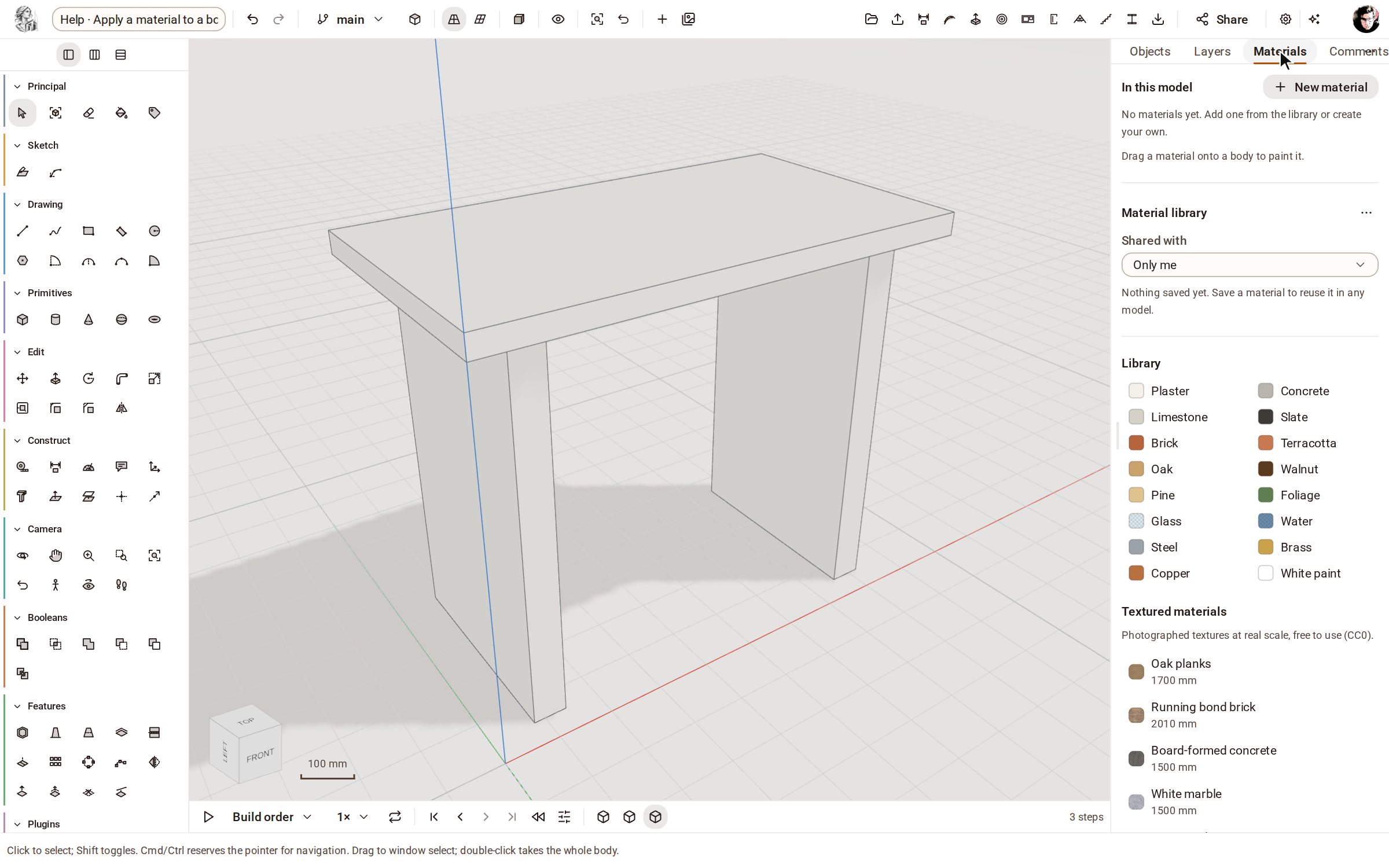Image resolution: width=1389 pixels, height=868 pixels.
Task: Insert a Box primitive
Action: [23, 319]
